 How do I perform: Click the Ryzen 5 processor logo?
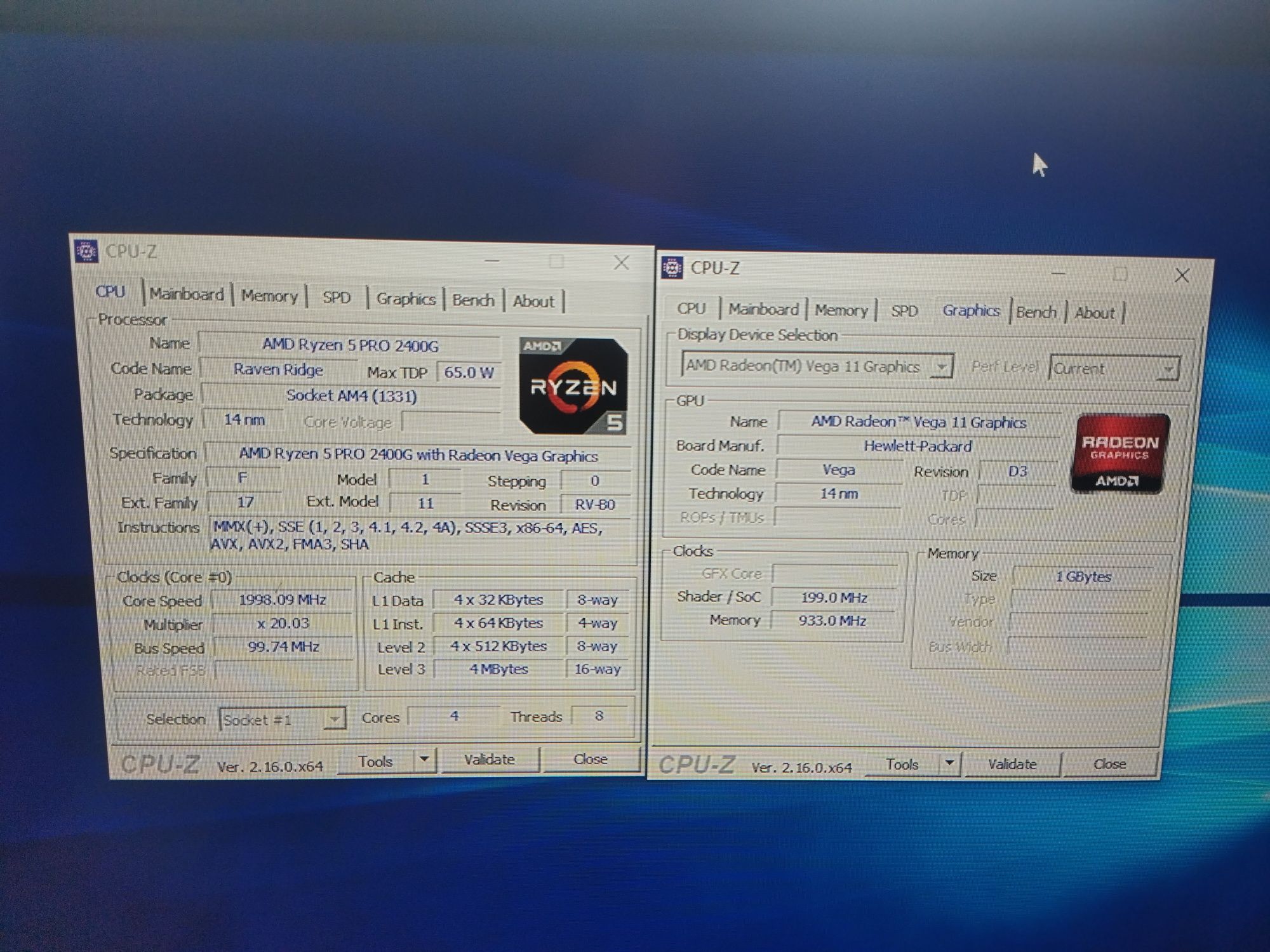[x=573, y=386]
